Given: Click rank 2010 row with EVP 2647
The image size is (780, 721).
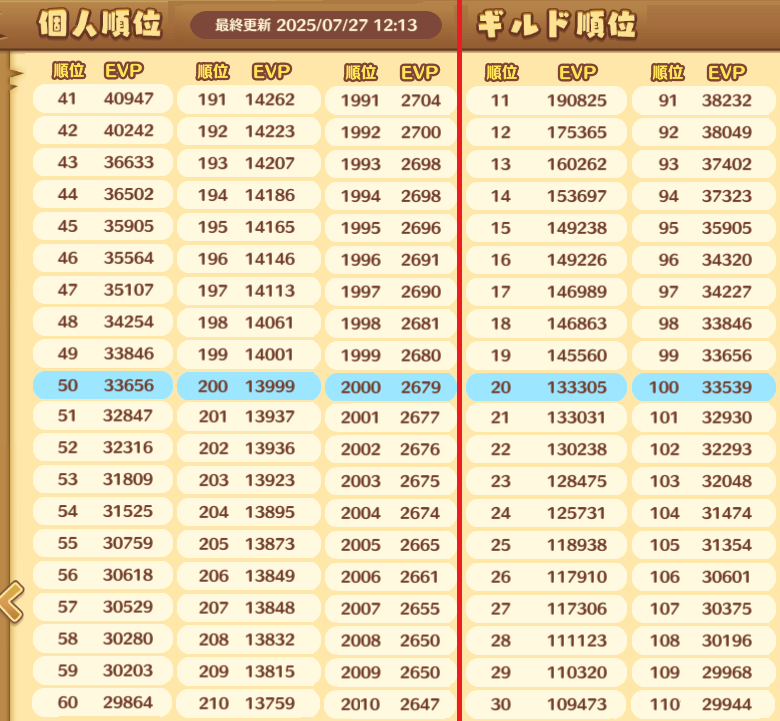Looking at the screenshot, I should tap(390, 704).
